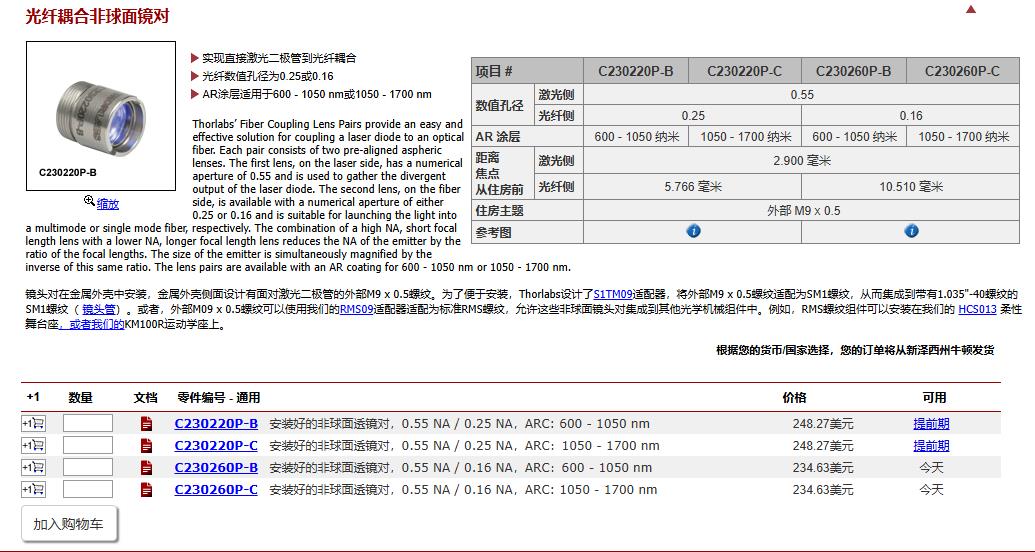Image resolution: width=1035 pixels, height=552 pixels.
Task: Open C230220P-B part number link
Action: click(x=216, y=423)
